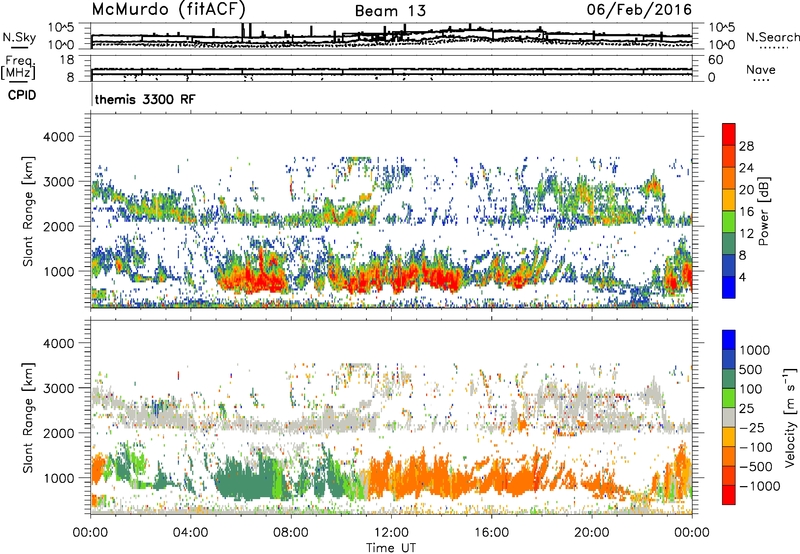Screen dimensions: 800x554
Task: Click the "Slant Range [km]" label of velocity panel
Action: [x=28, y=417]
